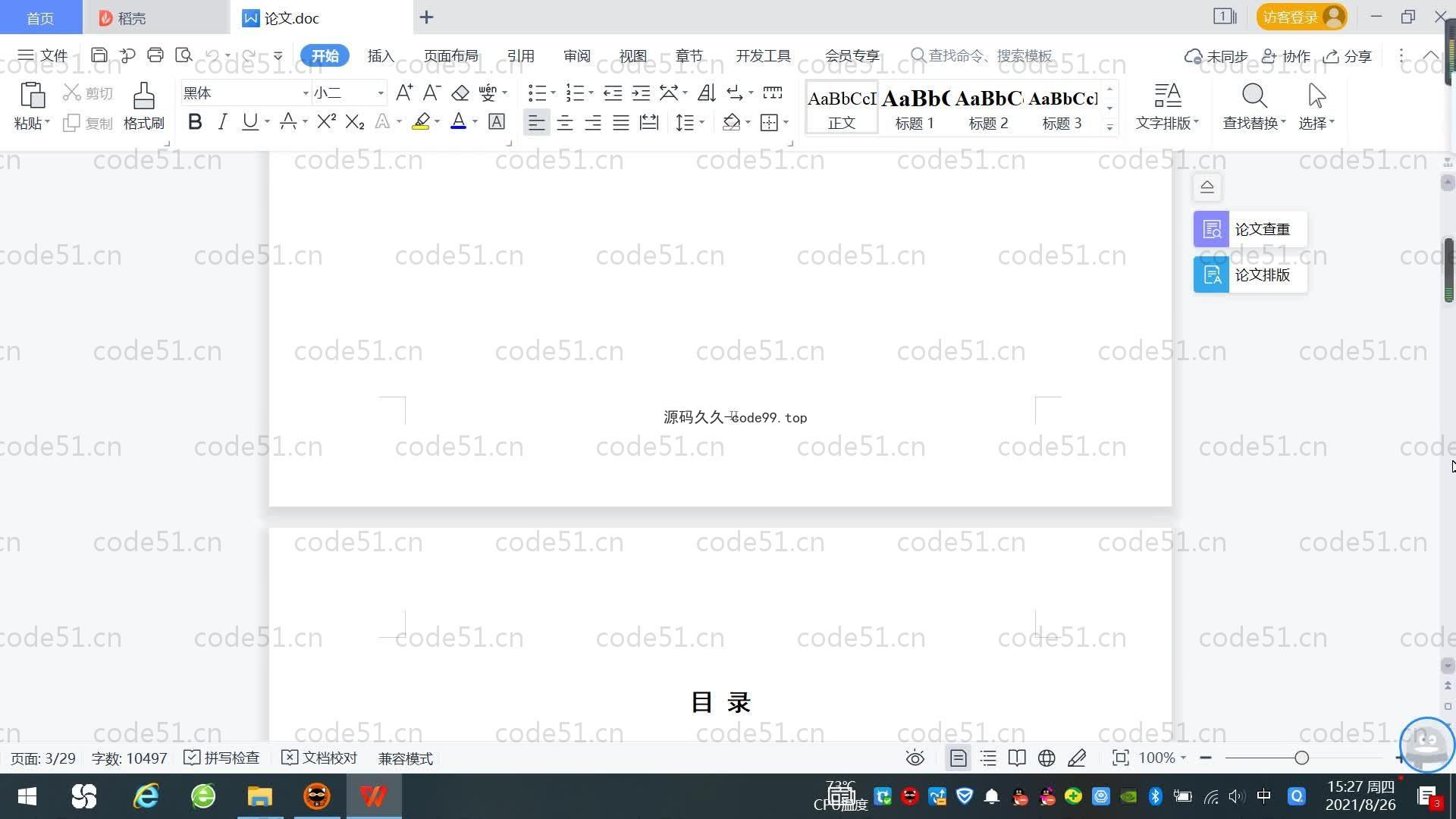Switch to Outline view
The height and width of the screenshot is (819, 1456).
click(x=988, y=758)
